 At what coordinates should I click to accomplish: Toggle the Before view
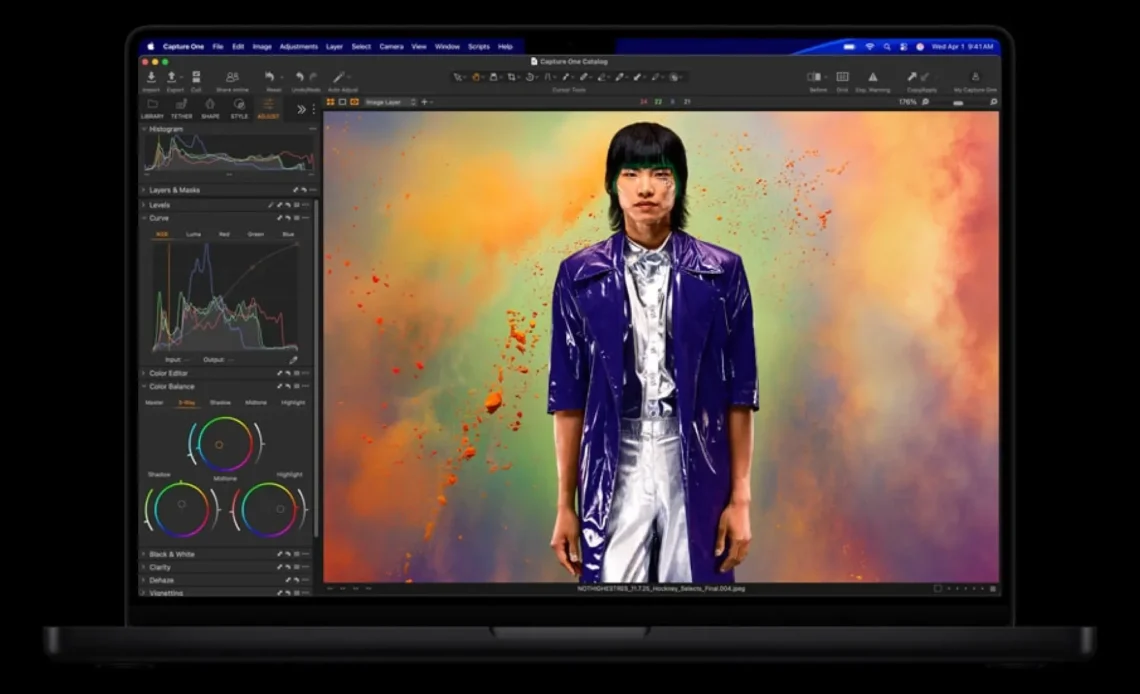pos(814,77)
